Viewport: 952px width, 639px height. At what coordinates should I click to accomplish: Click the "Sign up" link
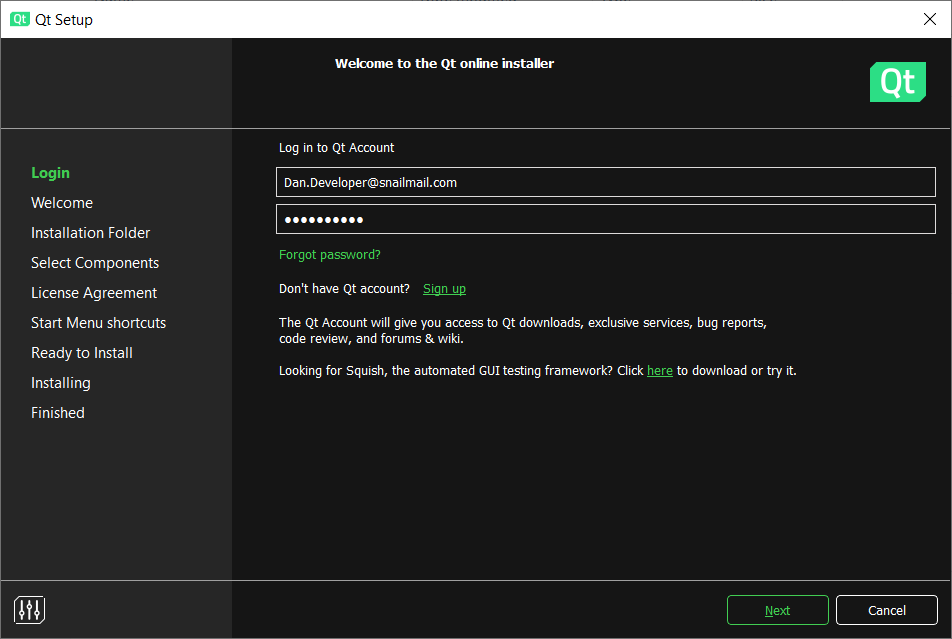444,288
